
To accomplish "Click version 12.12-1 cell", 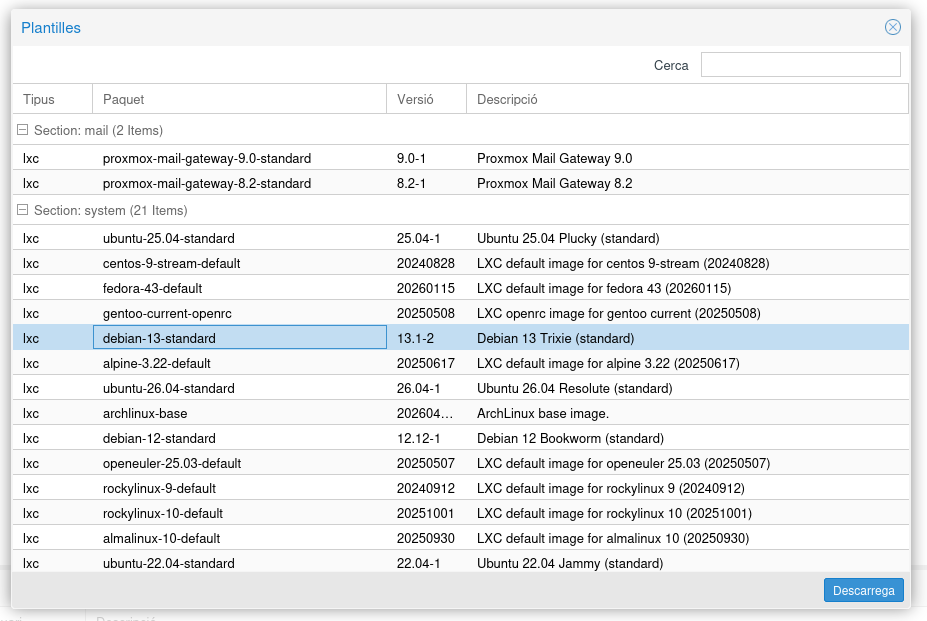I will coord(419,438).
